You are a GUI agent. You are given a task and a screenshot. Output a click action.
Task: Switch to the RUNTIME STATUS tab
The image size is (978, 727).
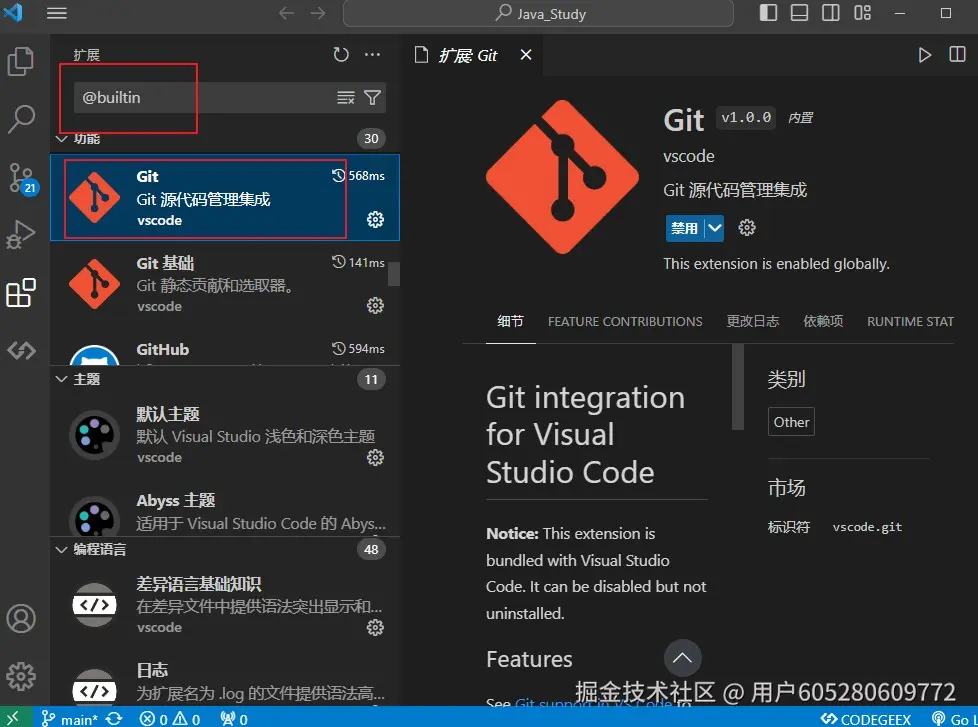(x=910, y=321)
